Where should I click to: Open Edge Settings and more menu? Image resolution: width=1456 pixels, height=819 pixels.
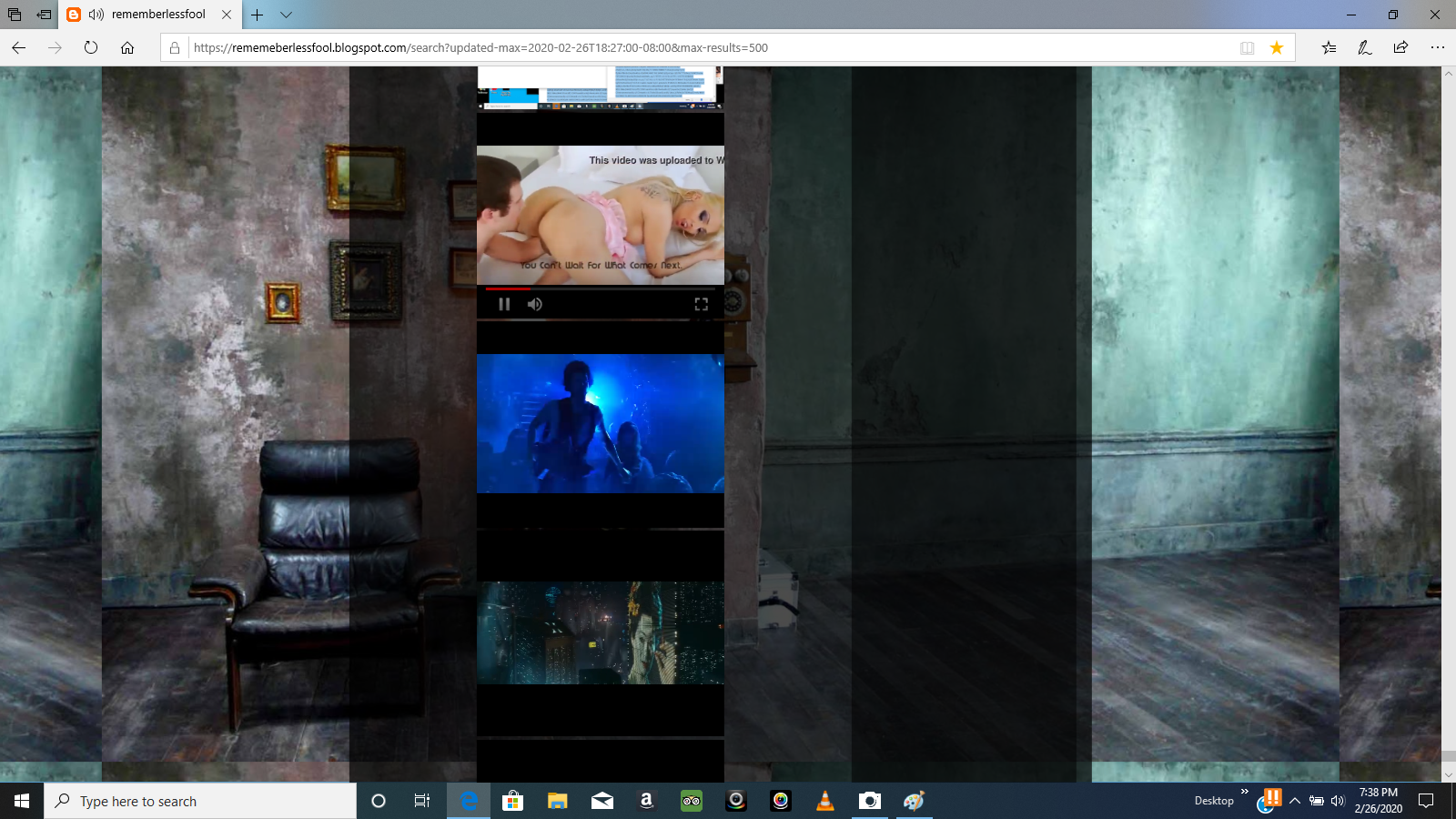tap(1438, 47)
